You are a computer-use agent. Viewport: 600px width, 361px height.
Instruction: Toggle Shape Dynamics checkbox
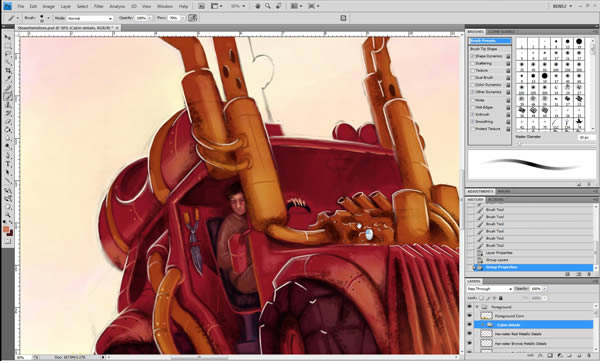[473, 56]
